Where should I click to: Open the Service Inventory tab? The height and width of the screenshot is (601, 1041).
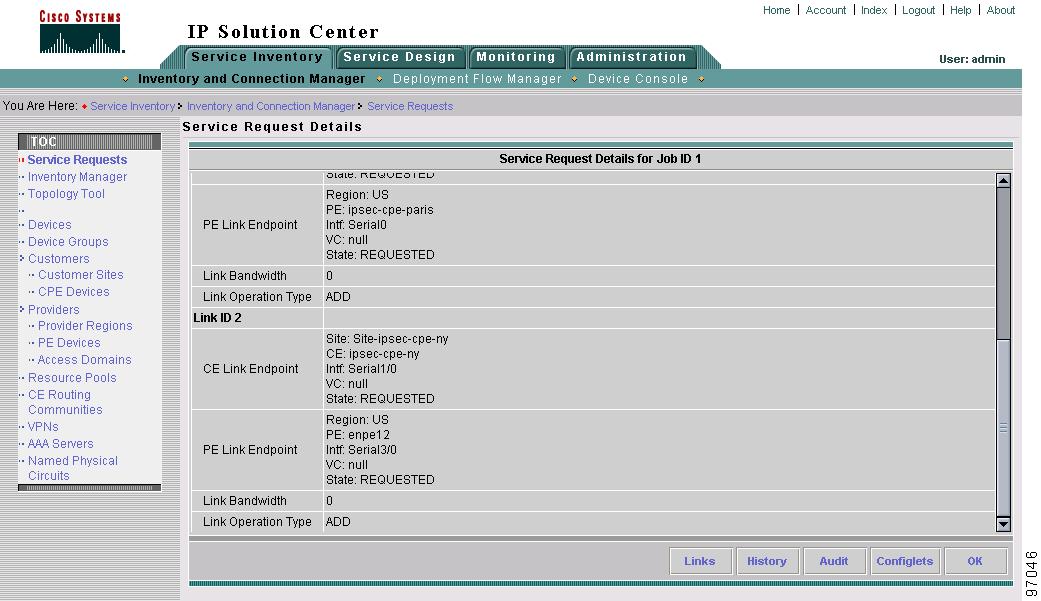(257, 57)
